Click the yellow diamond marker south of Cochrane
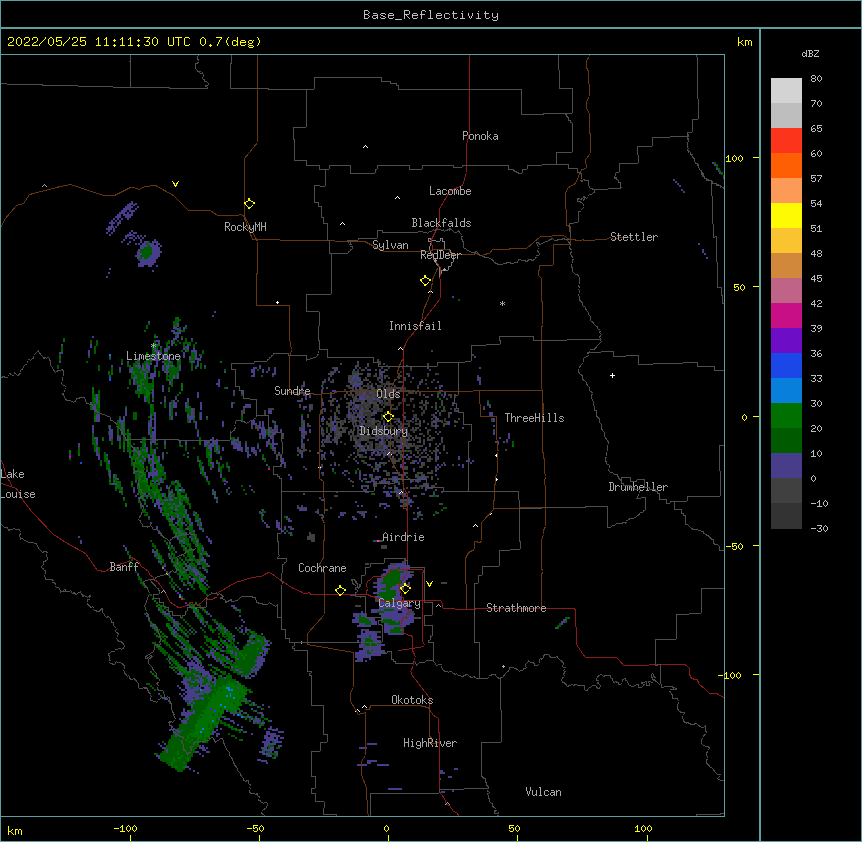The height and width of the screenshot is (842, 862). tap(340, 590)
